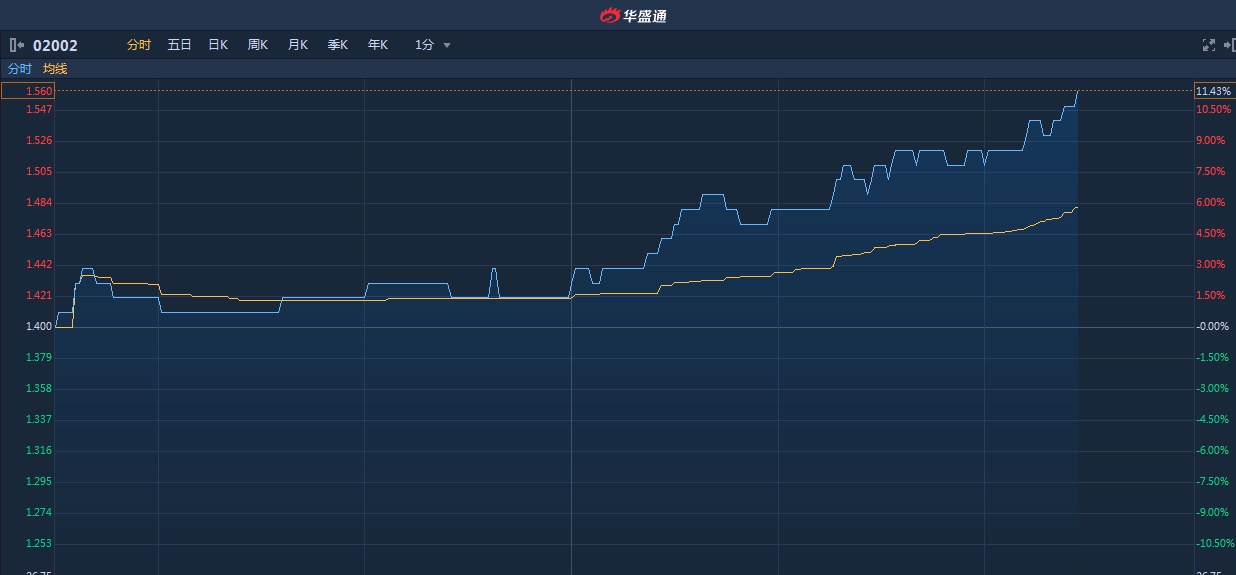Click percent axis label -7.50%
This screenshot has height=575, width=1236.
coord(1213,481)
